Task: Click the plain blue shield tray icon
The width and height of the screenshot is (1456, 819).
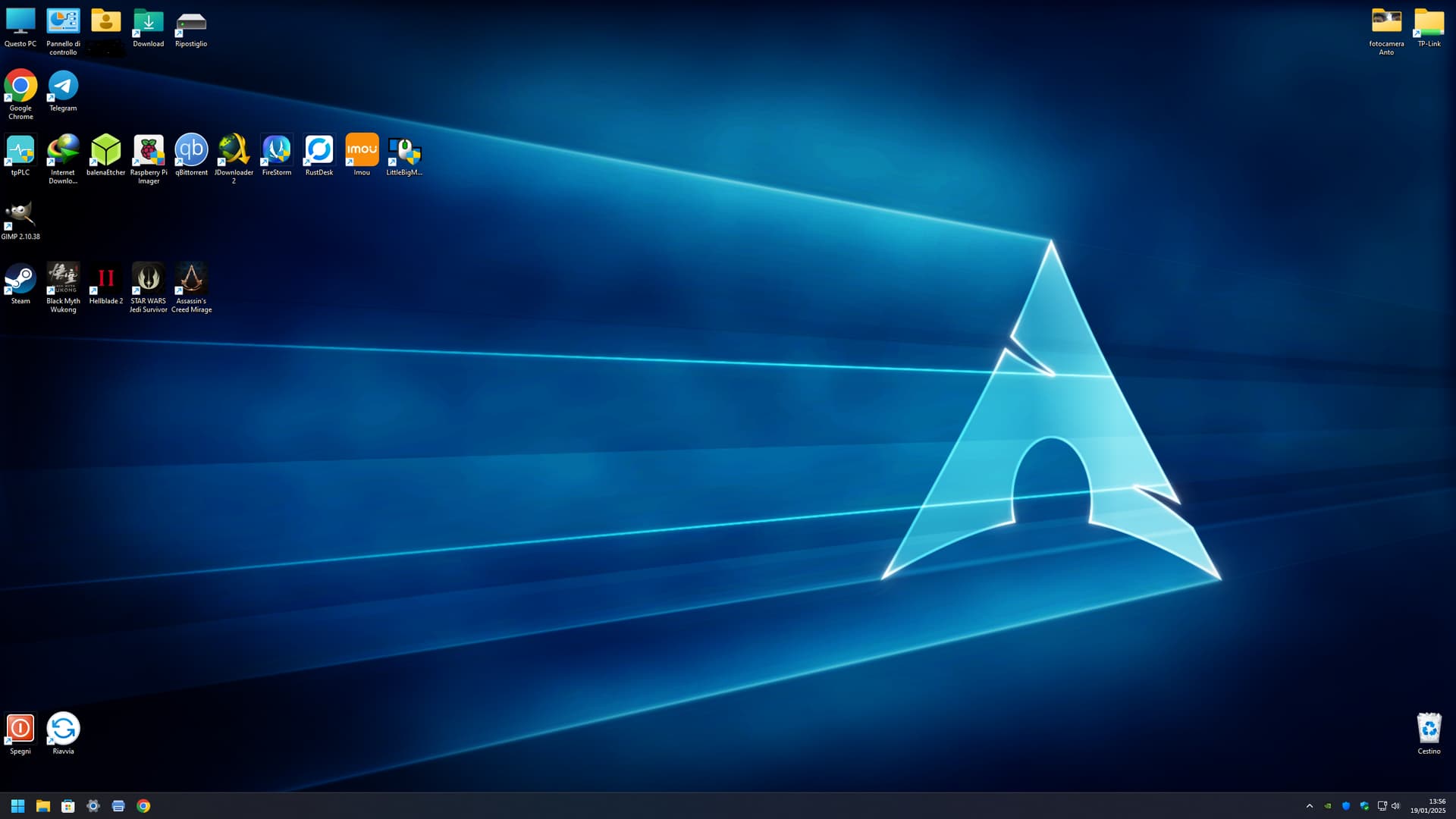Action: (1346, 806)
